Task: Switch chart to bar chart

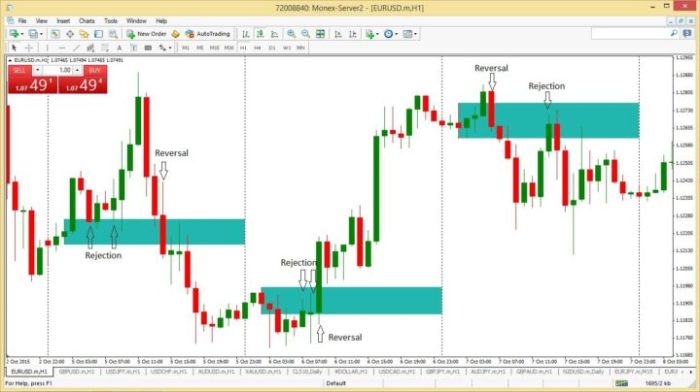Action: click(246, 33)
